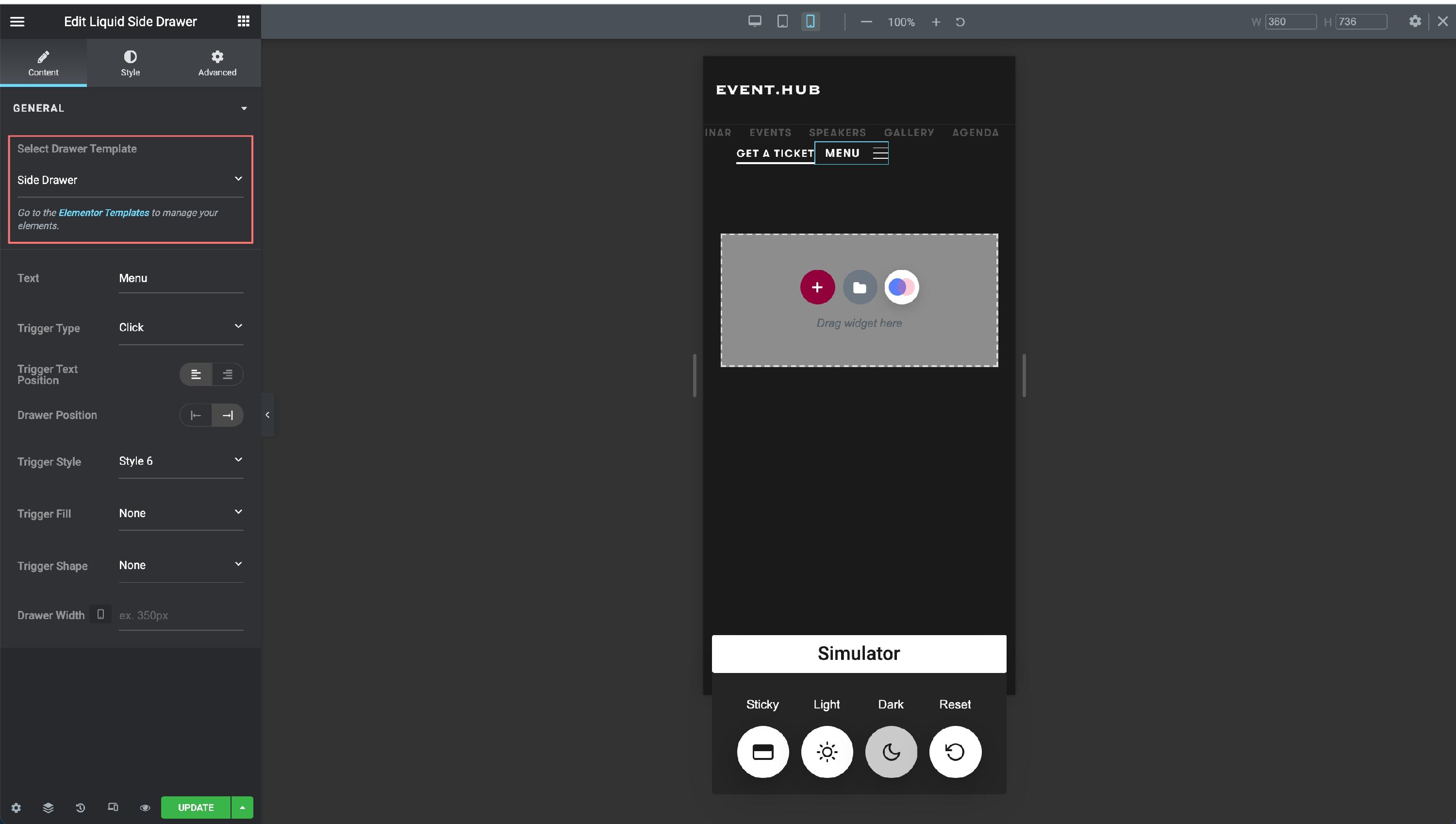Switch preview to tablet view
Screen dimensions: 1456x824
(x=782, y=21)
